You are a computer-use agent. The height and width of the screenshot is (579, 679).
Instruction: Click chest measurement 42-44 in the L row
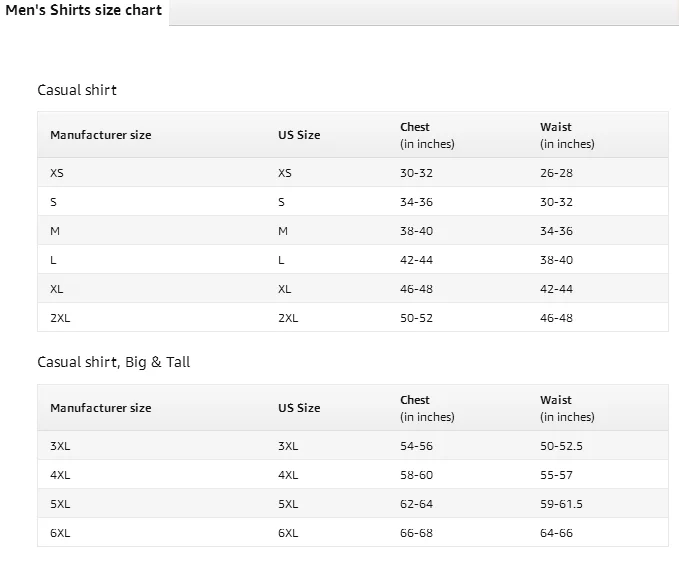416,260
